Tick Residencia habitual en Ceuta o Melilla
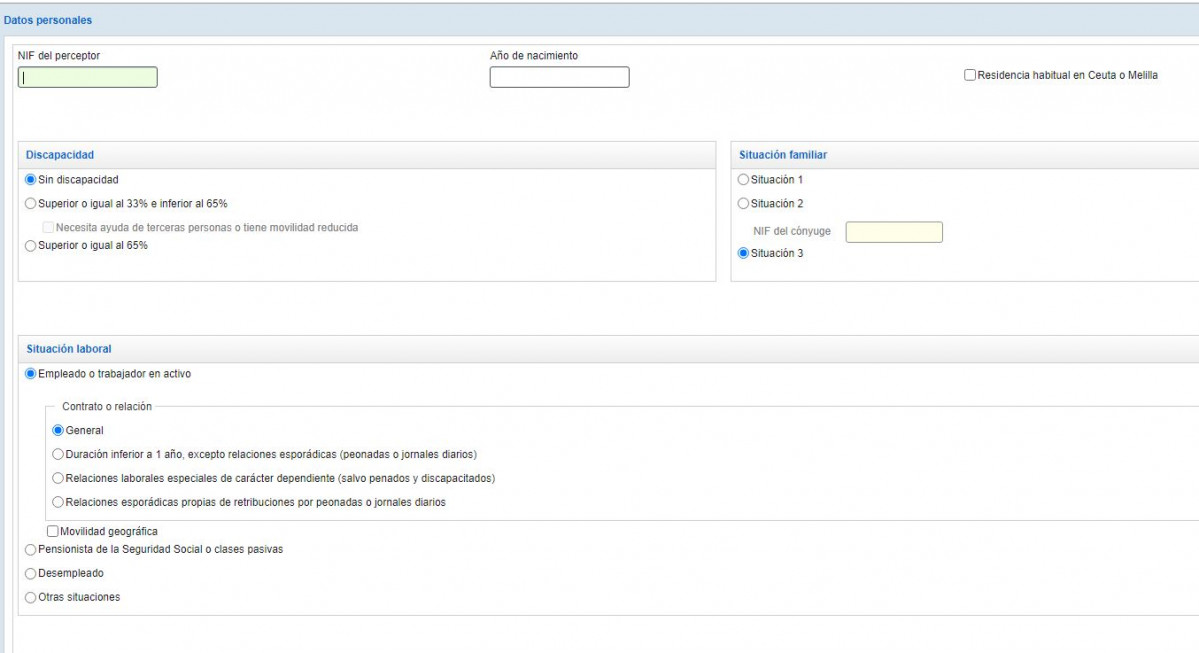Screen dimensions: 1199x653 pos(970,75)
